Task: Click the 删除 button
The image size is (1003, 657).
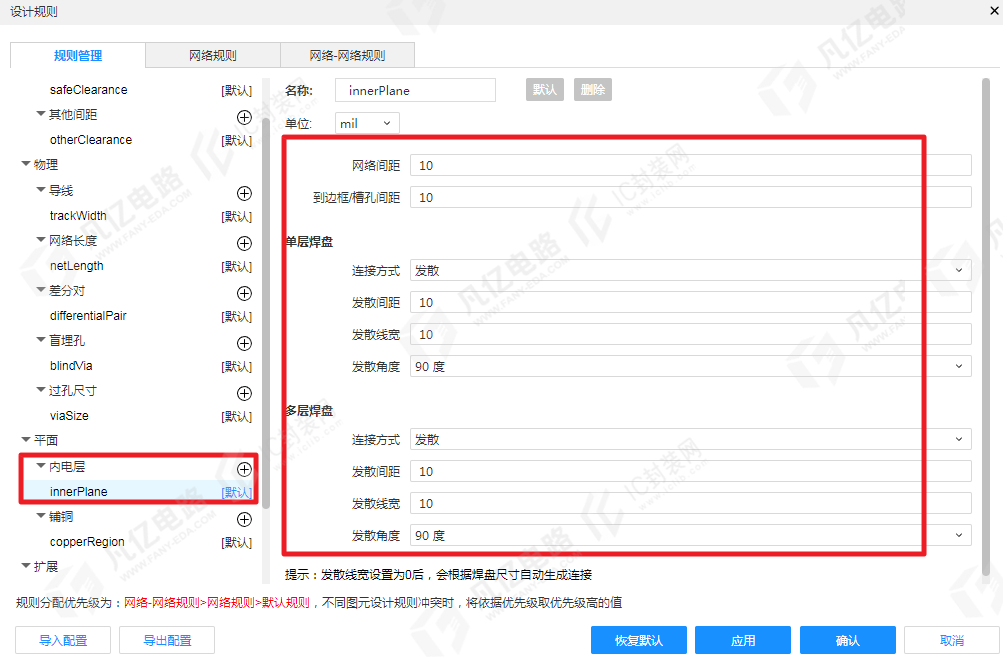Action: pos(593,90)
